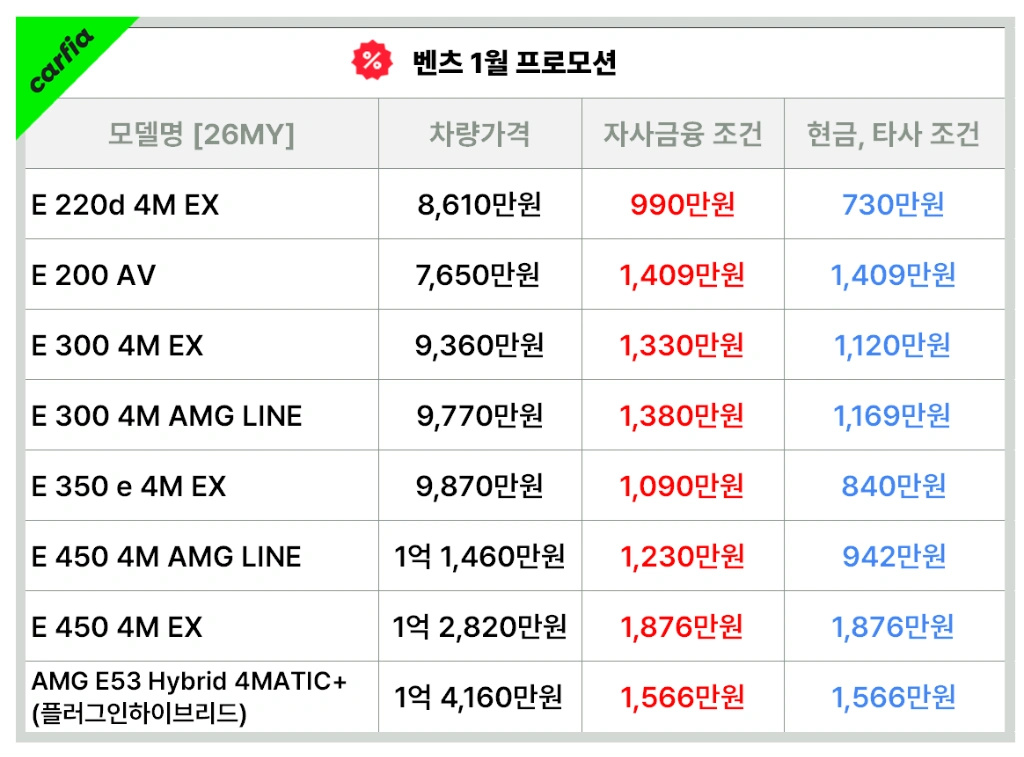1024x757 pixels.
Task: Click the blue 1,120만원 value
Action: [893, 346]
